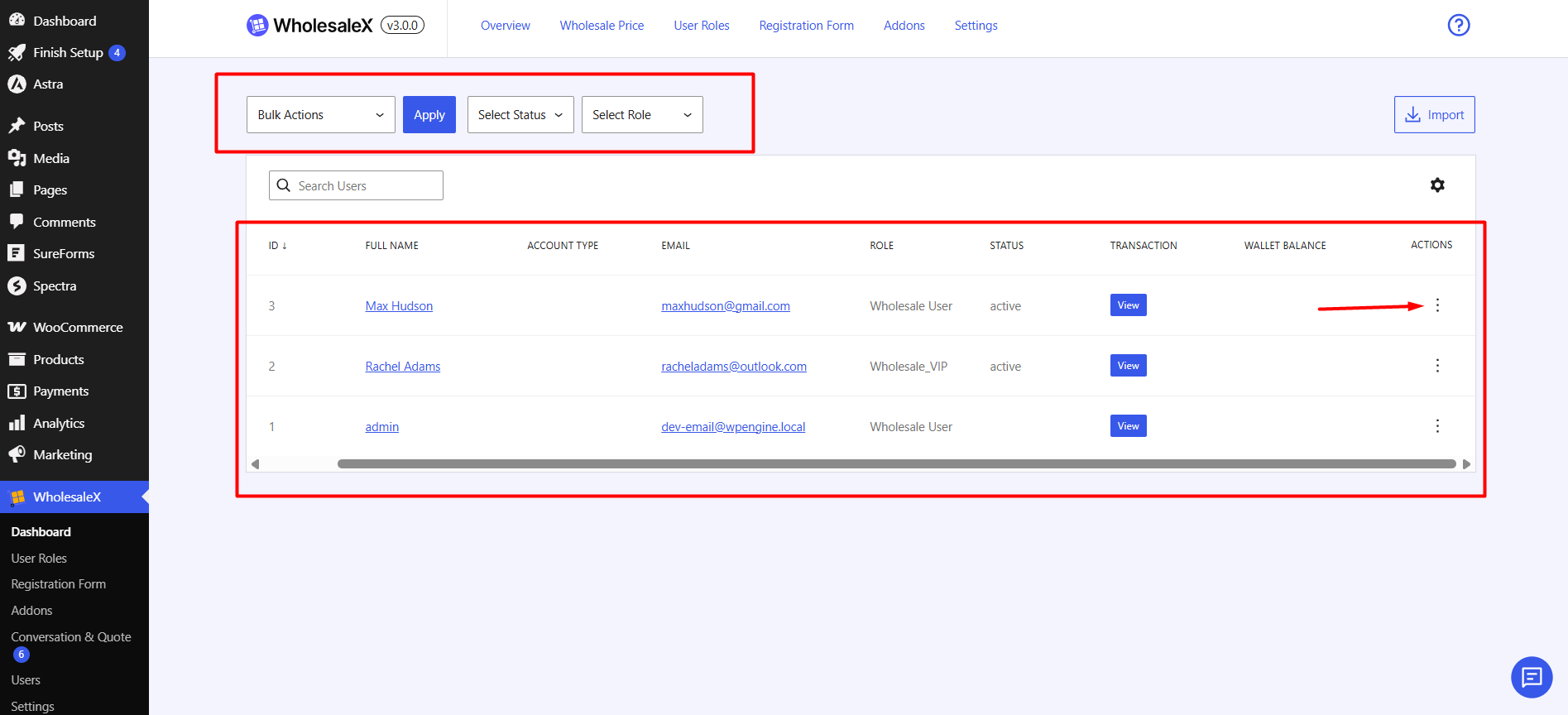View transactions for Rachel Adams
The image size is (1568, 715).
point(1128,366)
